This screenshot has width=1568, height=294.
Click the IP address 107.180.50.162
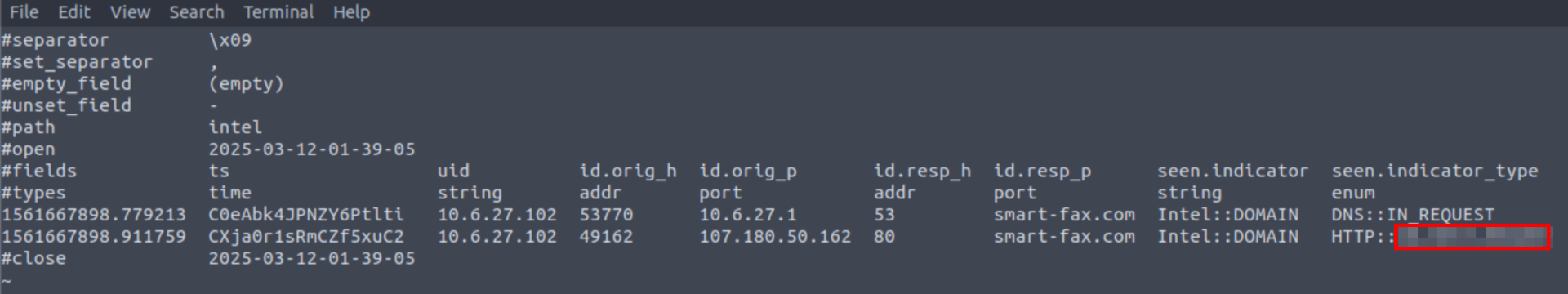pos(775,237)
